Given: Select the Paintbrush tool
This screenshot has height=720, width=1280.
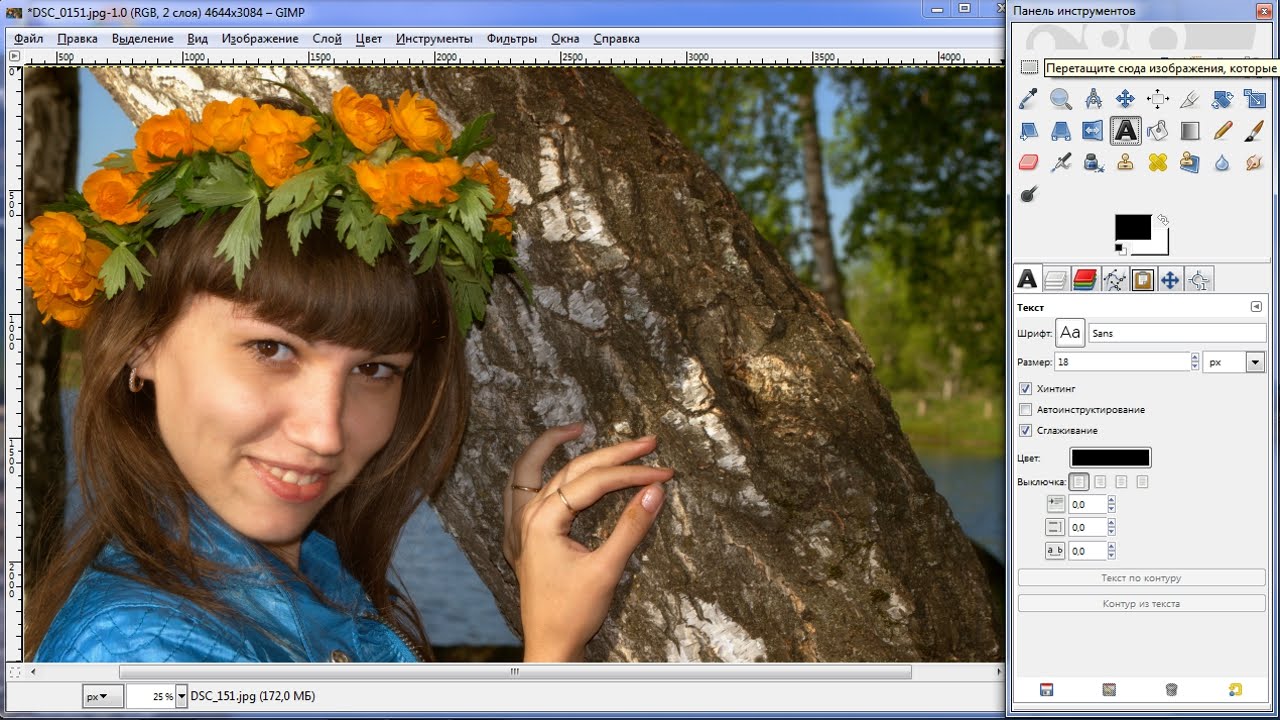Looking at the screenshot, I should tap(1254, 130).
